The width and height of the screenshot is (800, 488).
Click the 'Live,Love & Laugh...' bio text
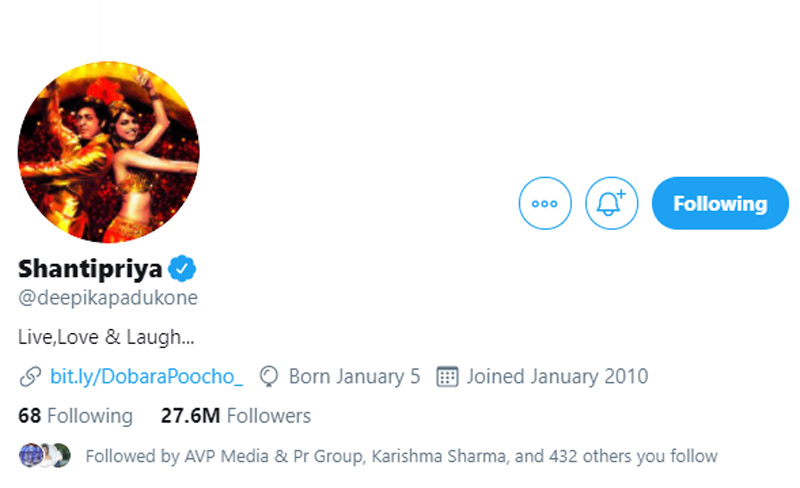coord(106,338)
